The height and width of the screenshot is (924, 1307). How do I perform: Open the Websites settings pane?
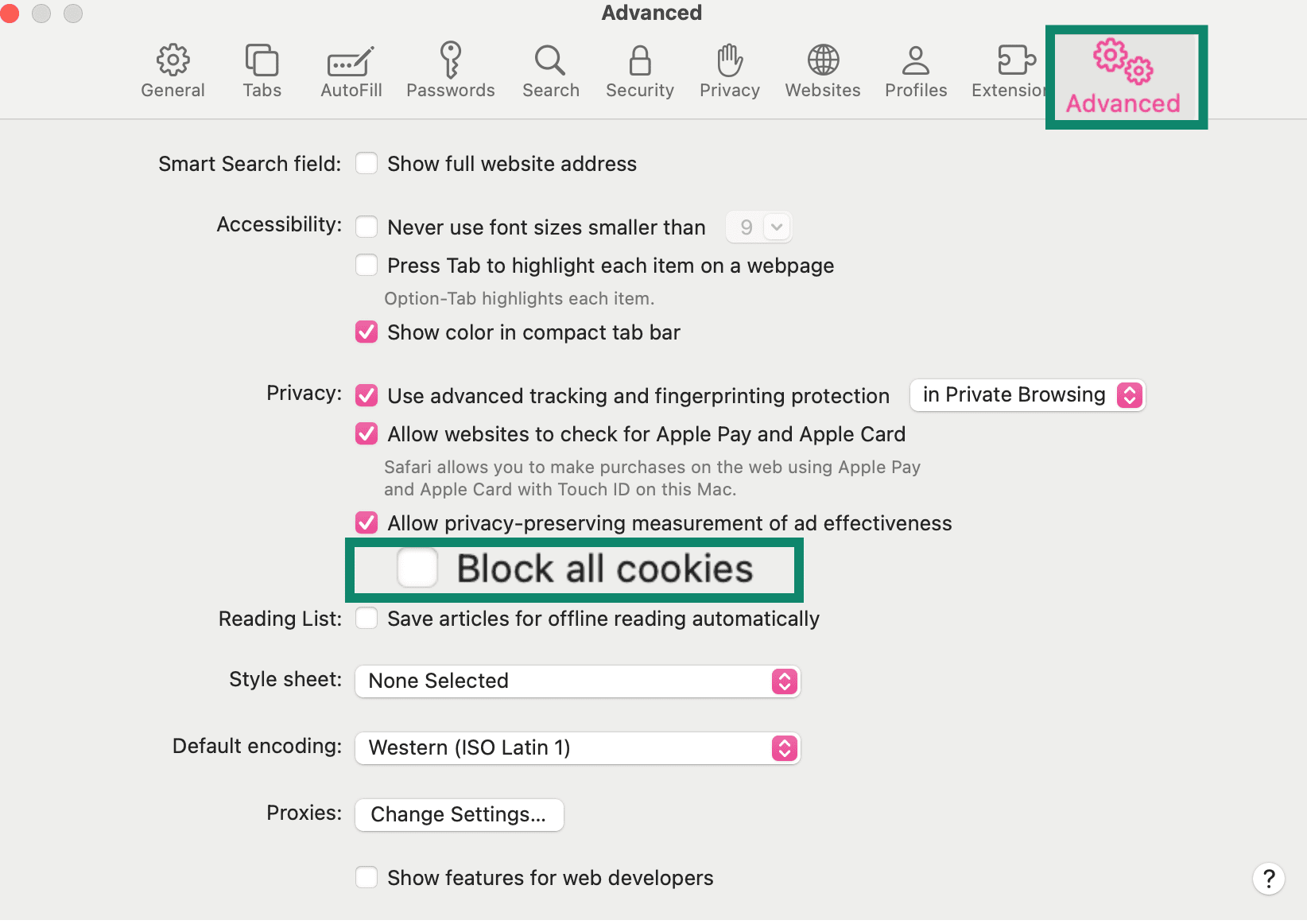[x=822, y=70]
